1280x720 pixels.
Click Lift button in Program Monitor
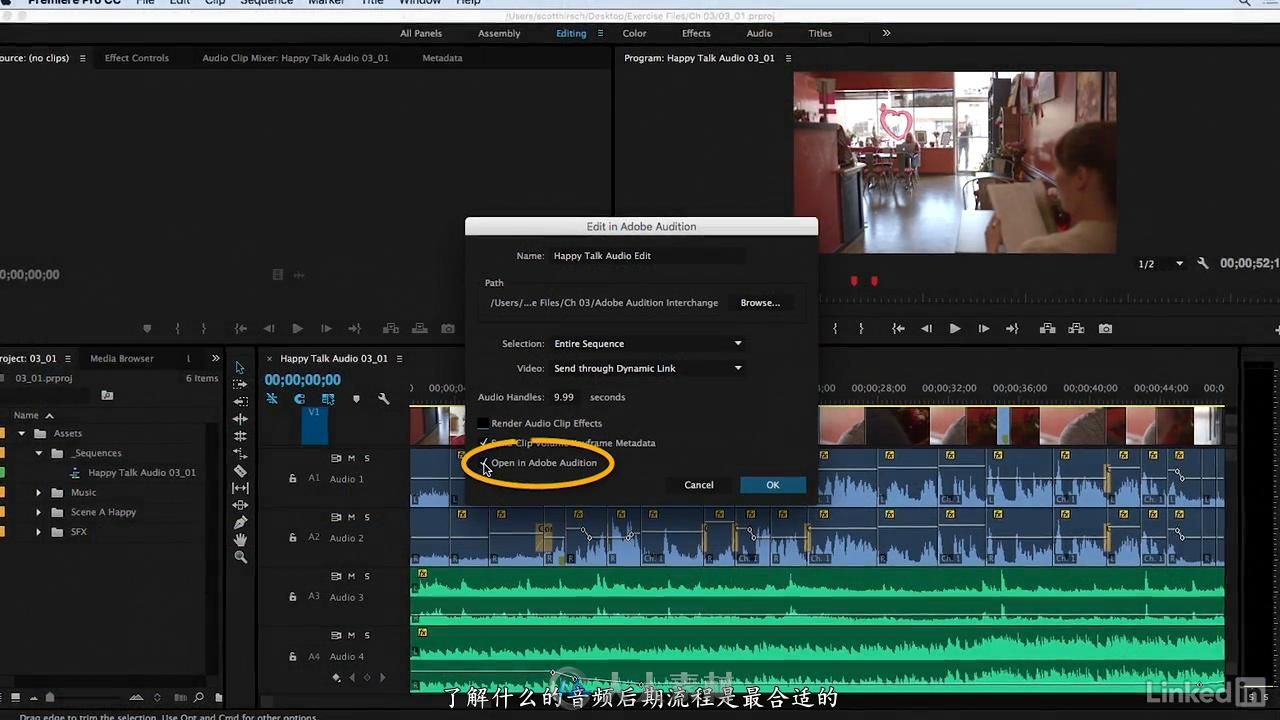pyautogui.click(x=1047, y=328)
